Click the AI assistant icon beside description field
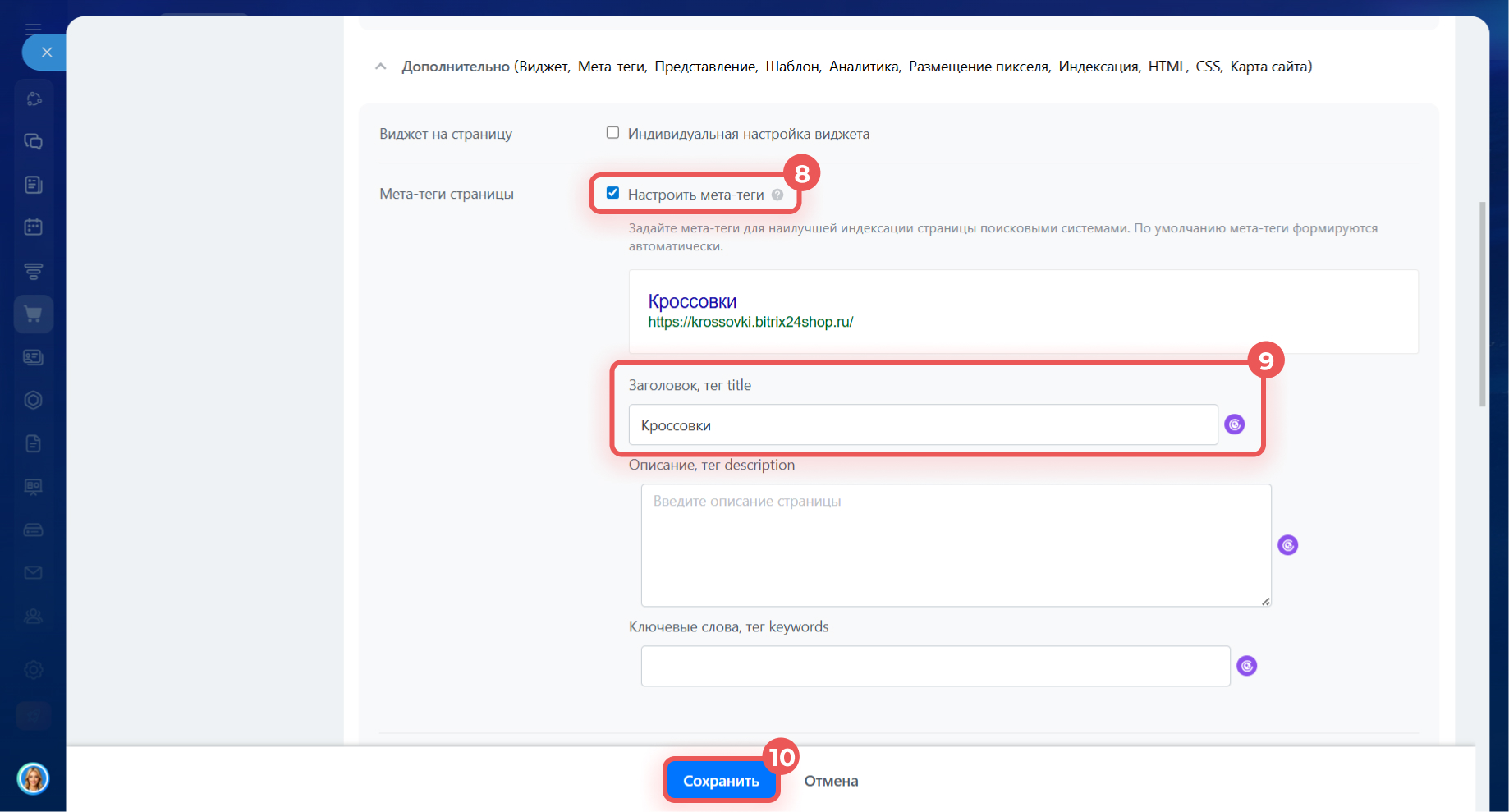 pyautogui.click(x=1287, y=545)
